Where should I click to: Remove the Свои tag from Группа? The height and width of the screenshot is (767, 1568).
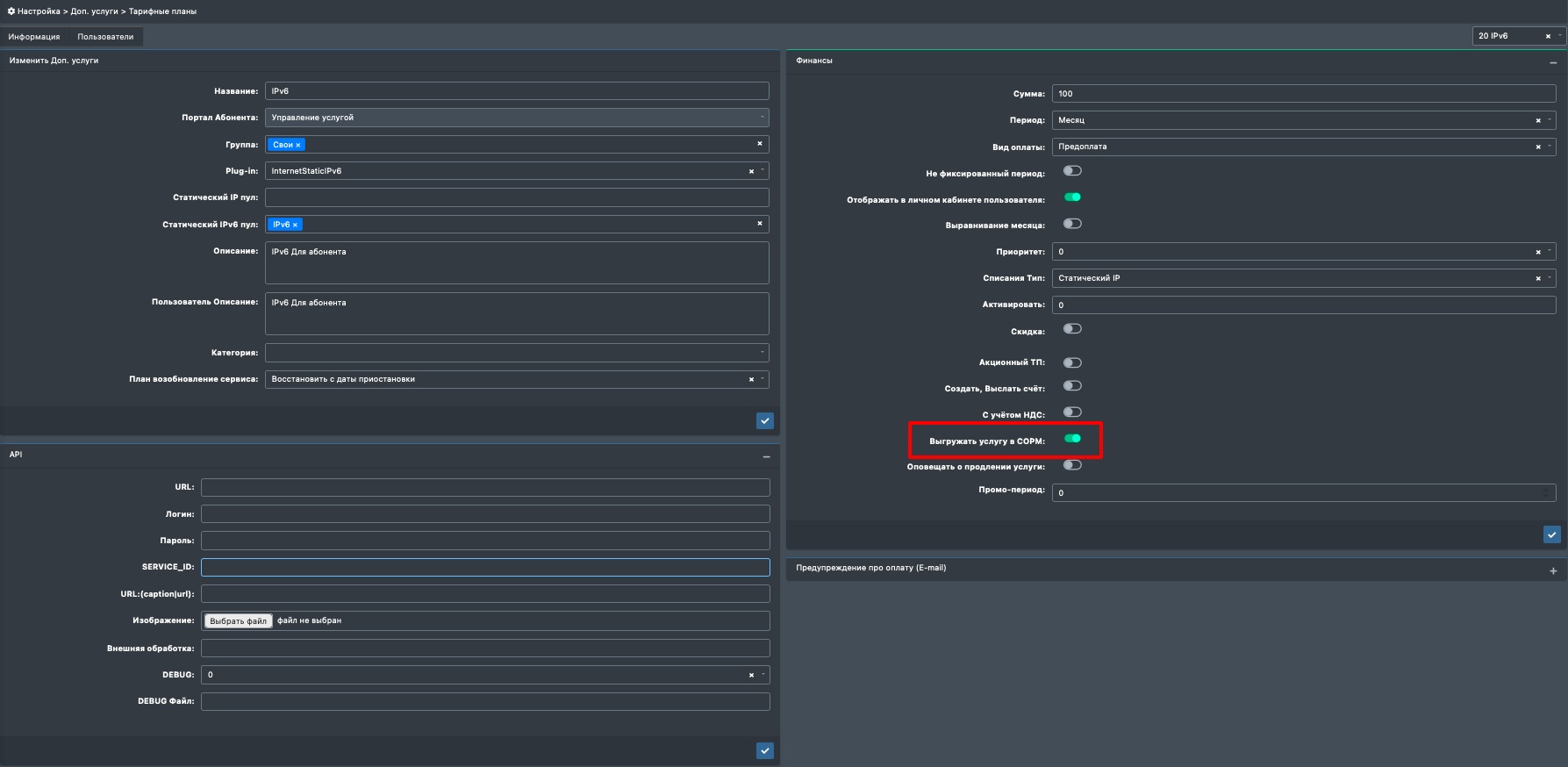(298, 145)
